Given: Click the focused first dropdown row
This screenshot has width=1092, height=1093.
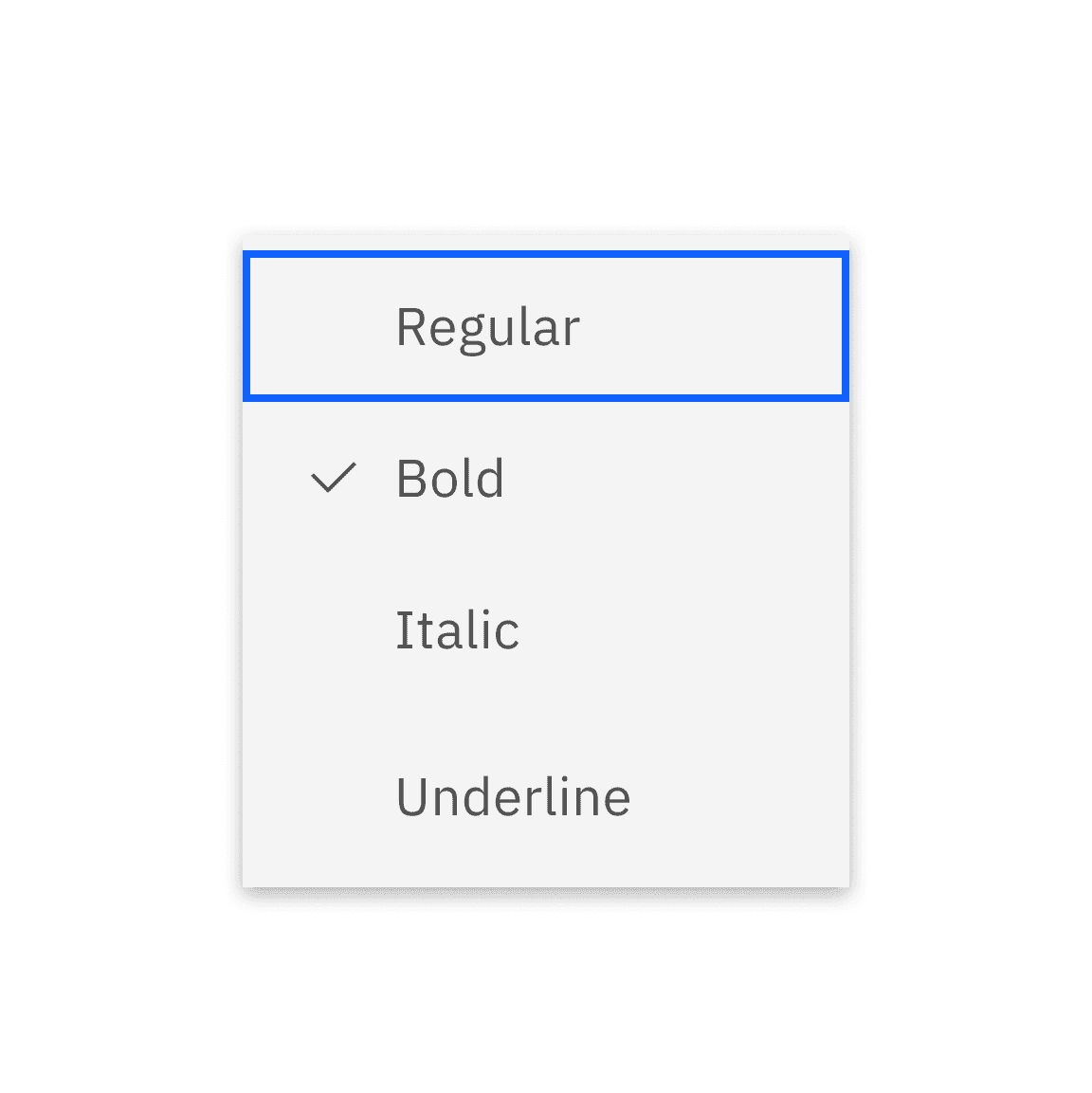Looking at the screenshot, I should click(x=545, y=326).
